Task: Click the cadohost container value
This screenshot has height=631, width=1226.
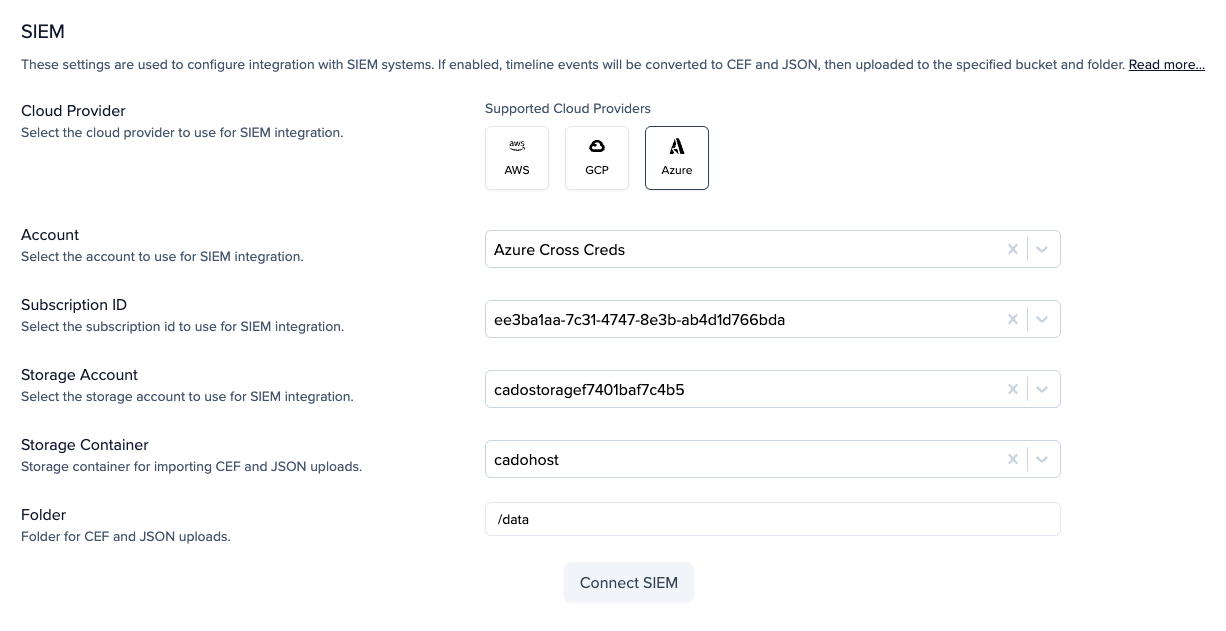Action: [x=526, y=460]
